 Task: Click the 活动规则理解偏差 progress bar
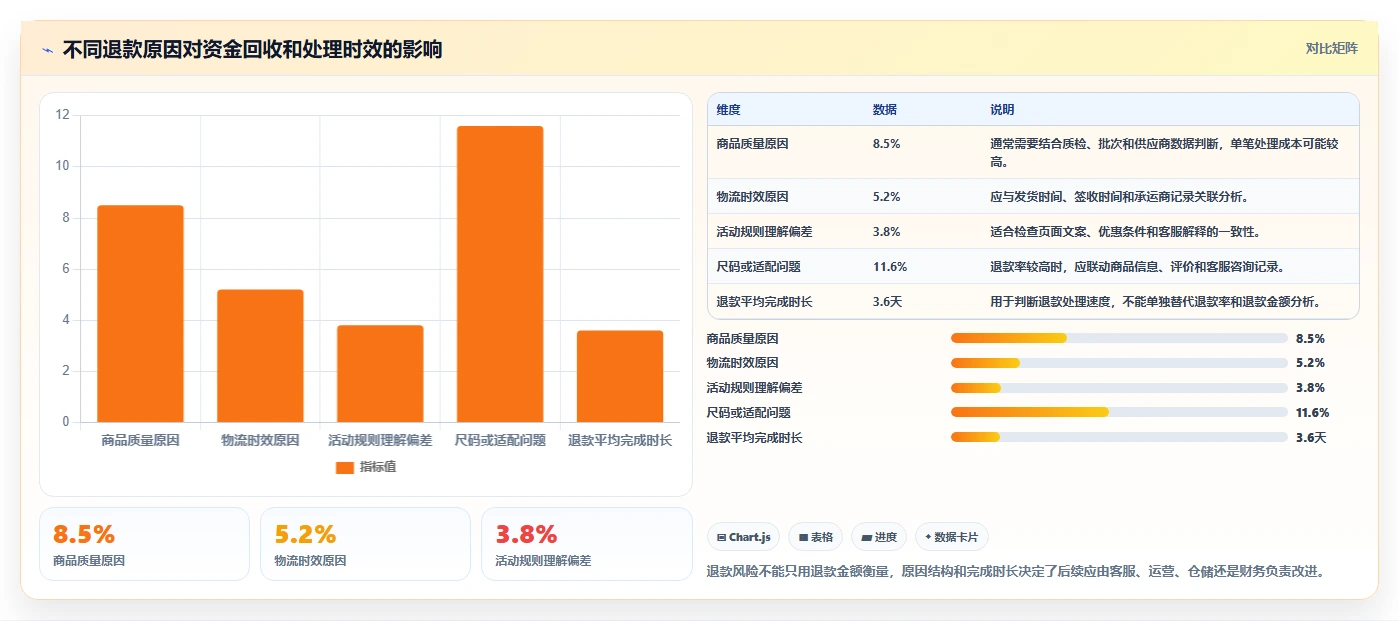(x=1119, y=388)
